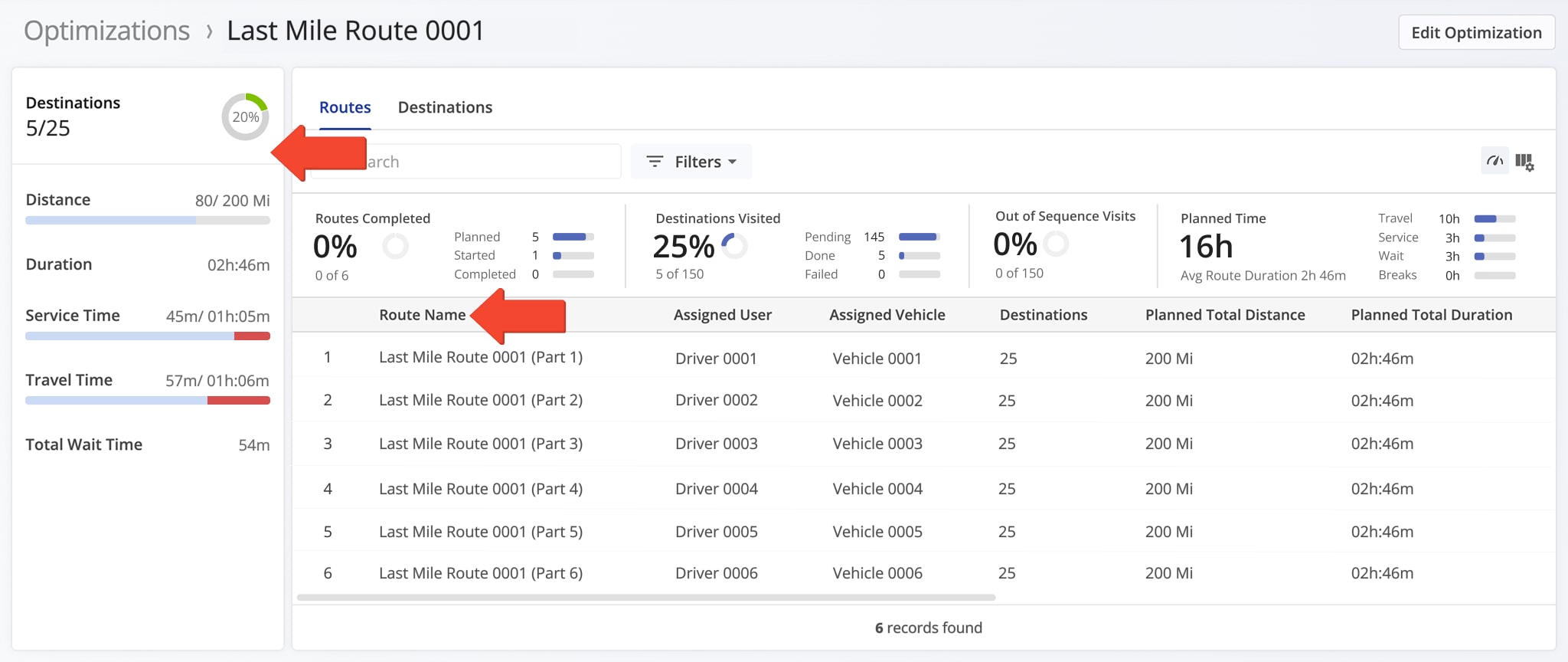Click the Travel 10h mini bar
1568x662 pixels.
coord(1495,218)
